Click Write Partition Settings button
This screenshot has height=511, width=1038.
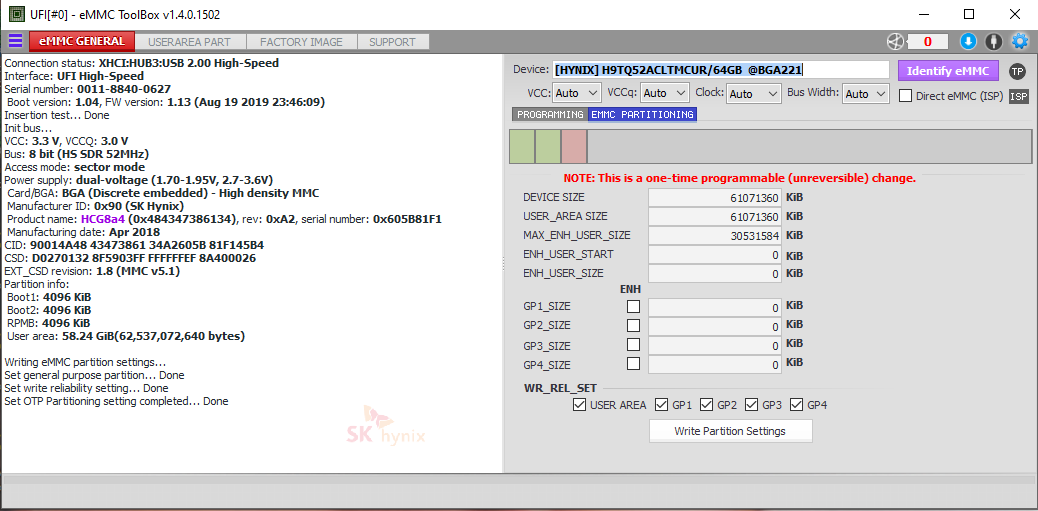tap(730, 431)
